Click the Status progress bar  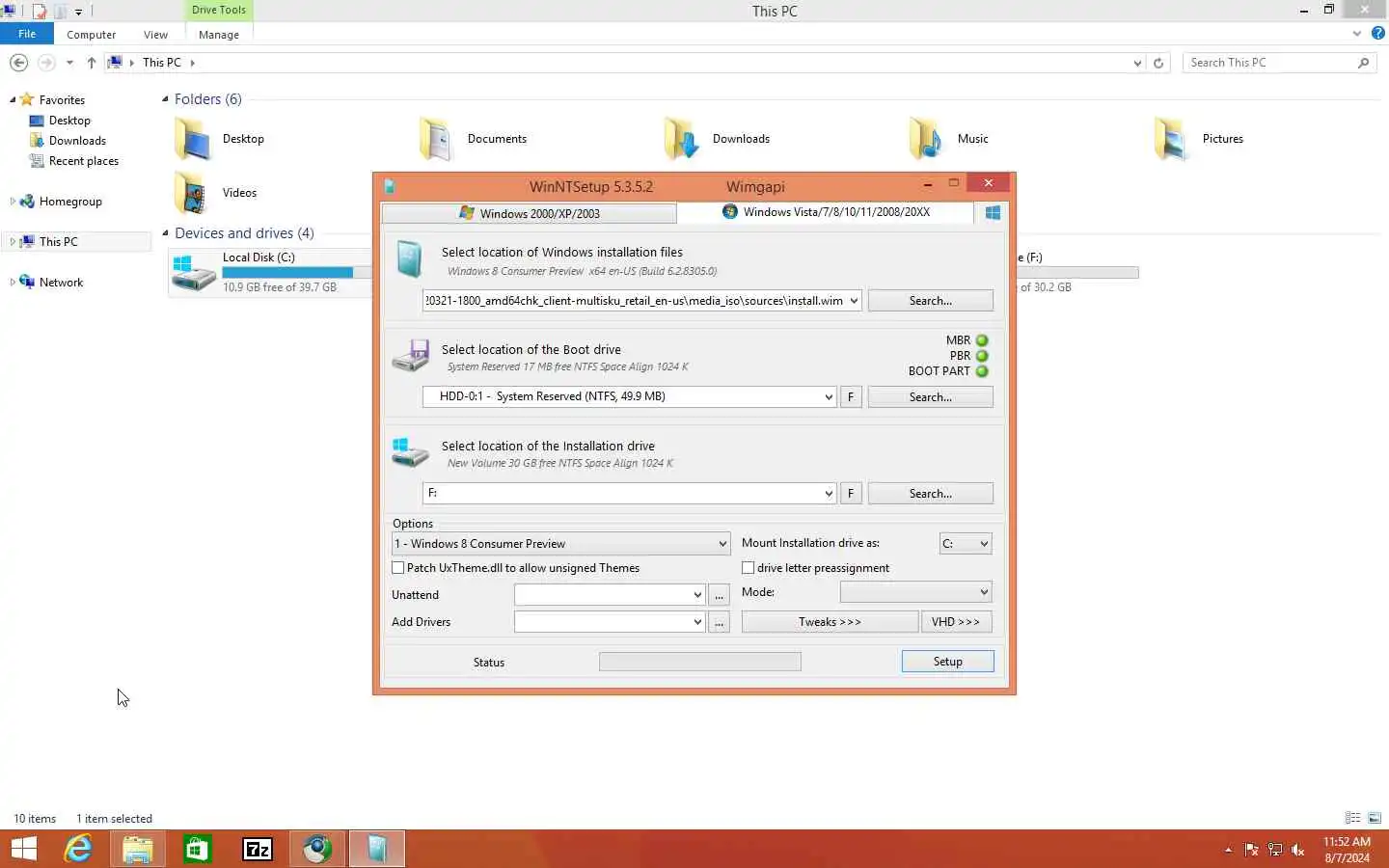(700, 662)
